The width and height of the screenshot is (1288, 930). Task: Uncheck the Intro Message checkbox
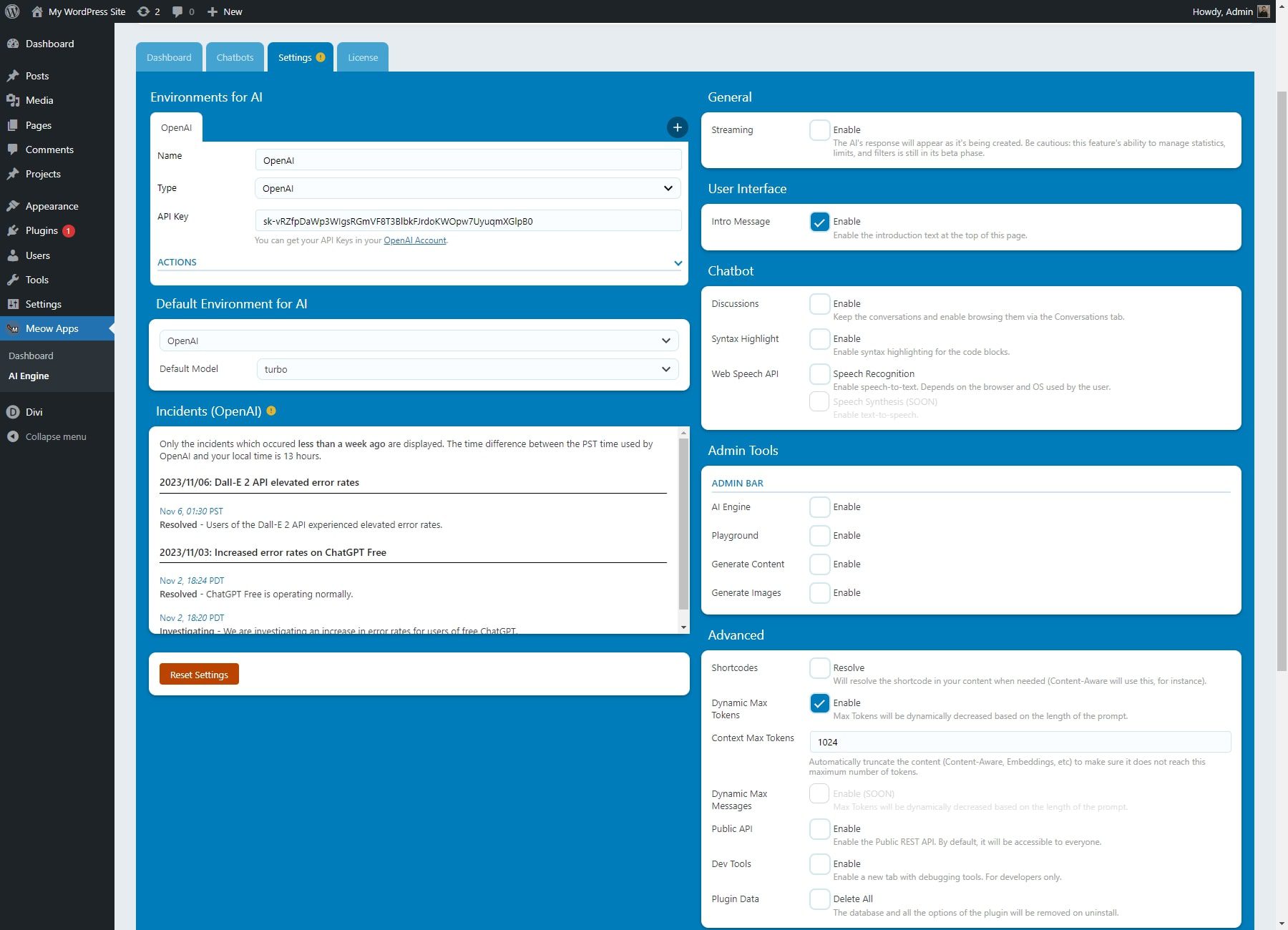click(819, 222)
